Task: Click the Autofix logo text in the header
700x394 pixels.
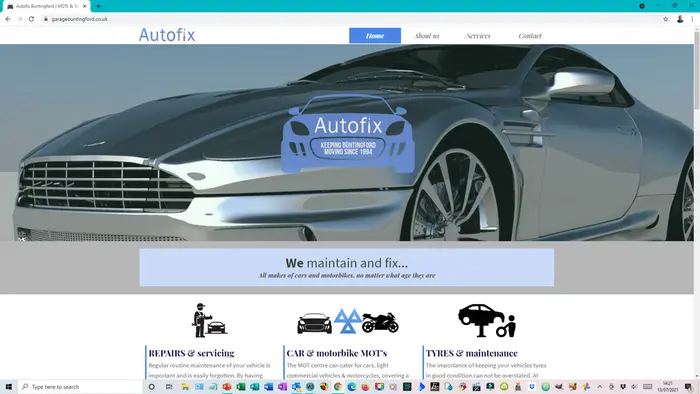Action: click(x=167, y=35)
